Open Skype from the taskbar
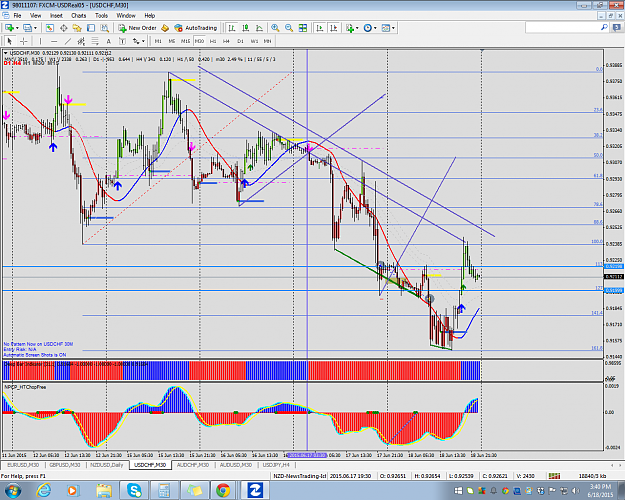This screenshot has height=500, width=625. pos(135,490)
